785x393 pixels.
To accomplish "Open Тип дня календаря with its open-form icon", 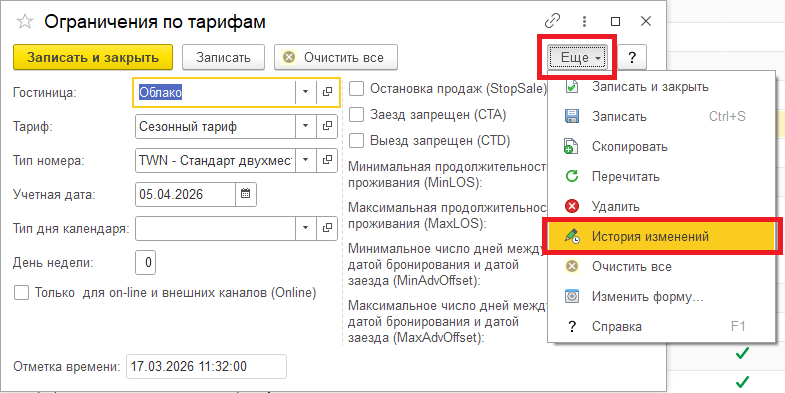I will click(x=327, y=228).
